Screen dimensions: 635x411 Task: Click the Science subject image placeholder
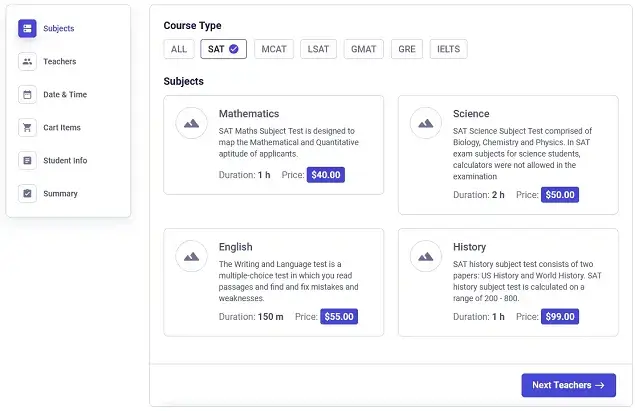click(426, 123)
